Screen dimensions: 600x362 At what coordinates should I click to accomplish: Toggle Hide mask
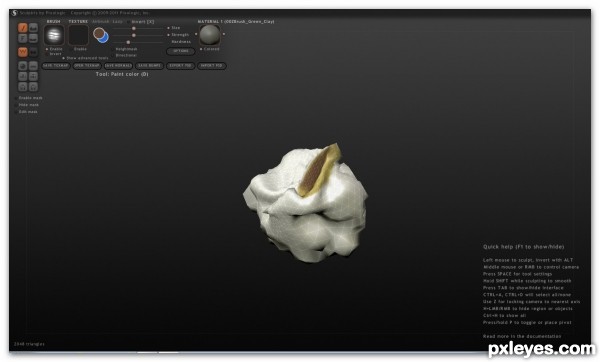coord(27,105)
